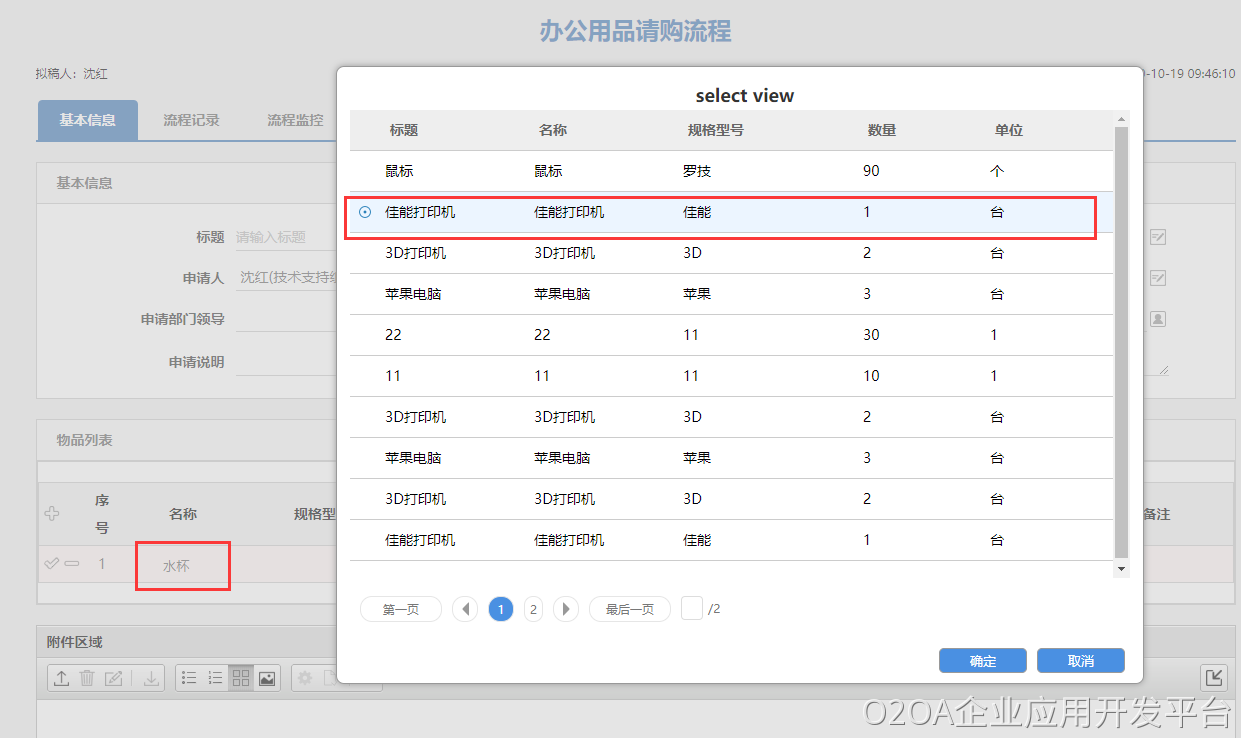The image size is (1241, 738).
Task: Go to next page with right arrow
Action: click(566, 609)
